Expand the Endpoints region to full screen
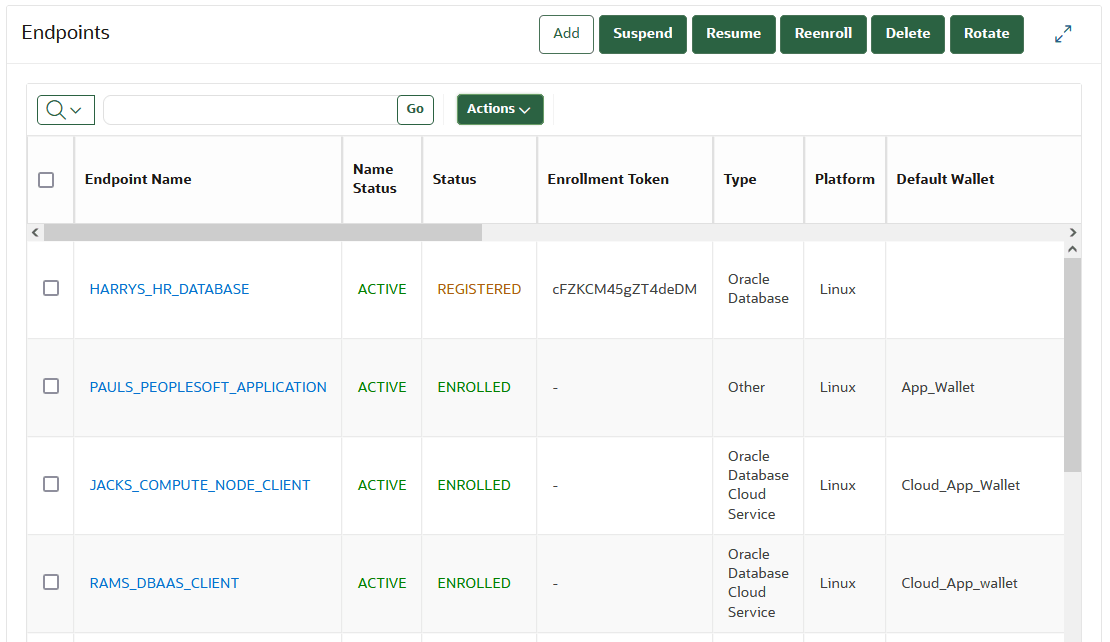 1063,33
